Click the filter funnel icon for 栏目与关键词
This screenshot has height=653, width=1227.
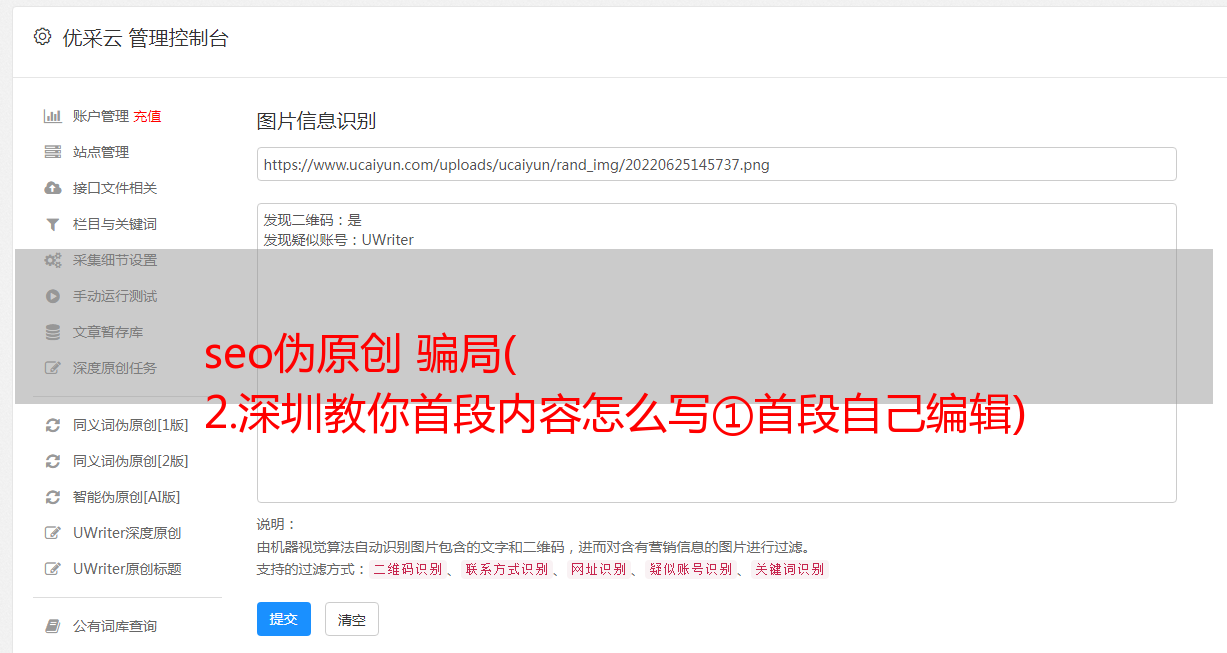click(x=53, y=224)
